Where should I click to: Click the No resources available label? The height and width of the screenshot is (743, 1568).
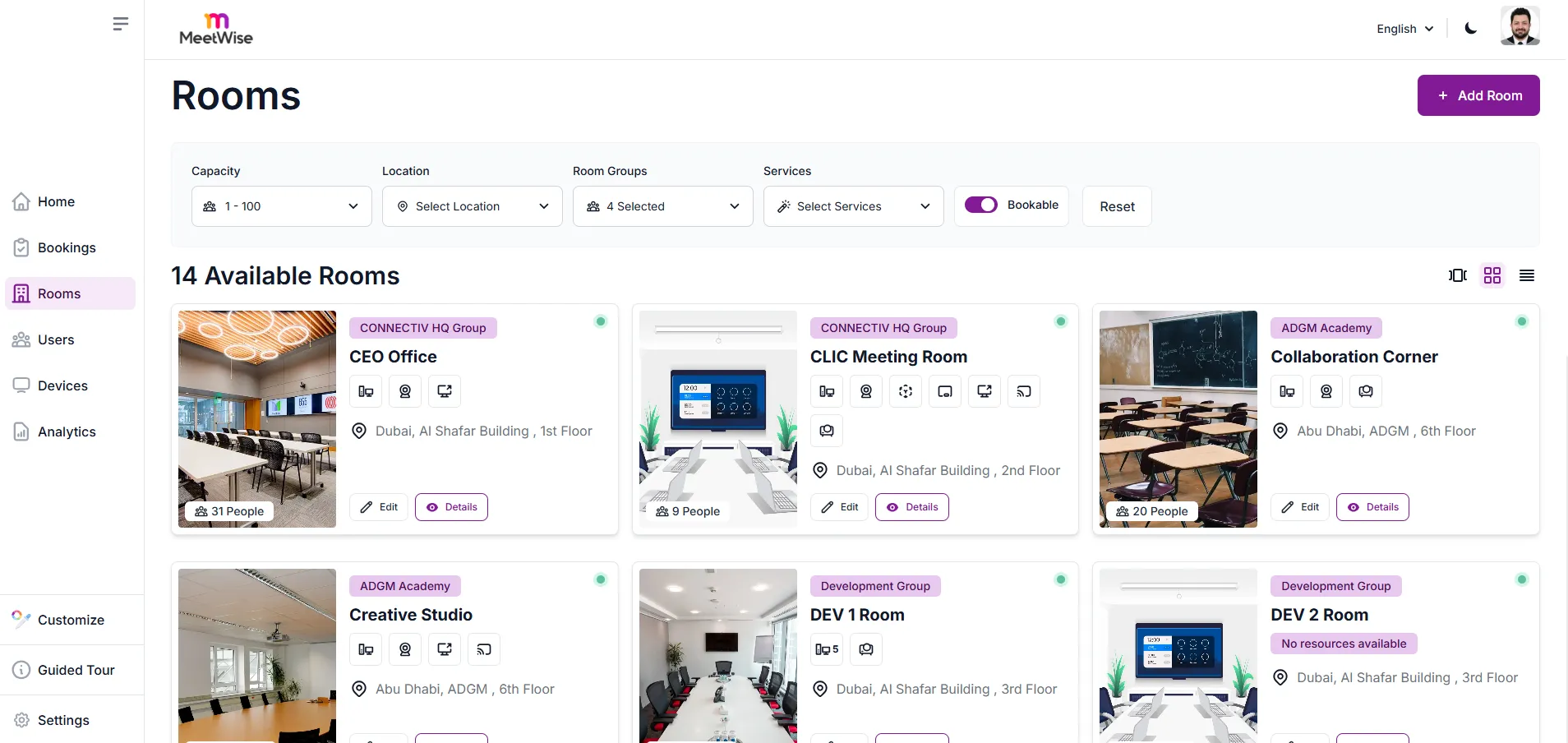point(1344,644)
